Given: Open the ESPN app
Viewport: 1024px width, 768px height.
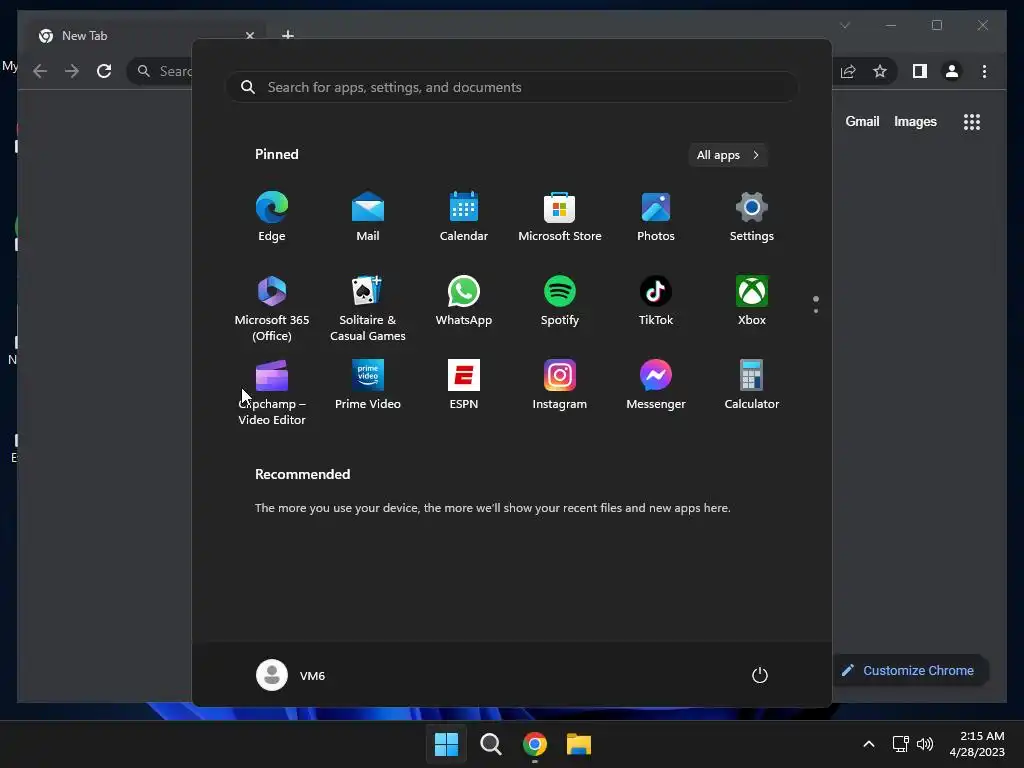Looking at the screenshot, I should [x=464, y=385].
